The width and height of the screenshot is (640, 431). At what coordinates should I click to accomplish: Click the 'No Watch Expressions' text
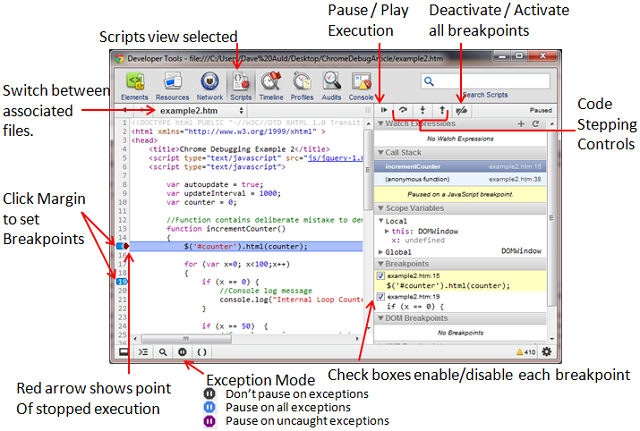point(460,139)
